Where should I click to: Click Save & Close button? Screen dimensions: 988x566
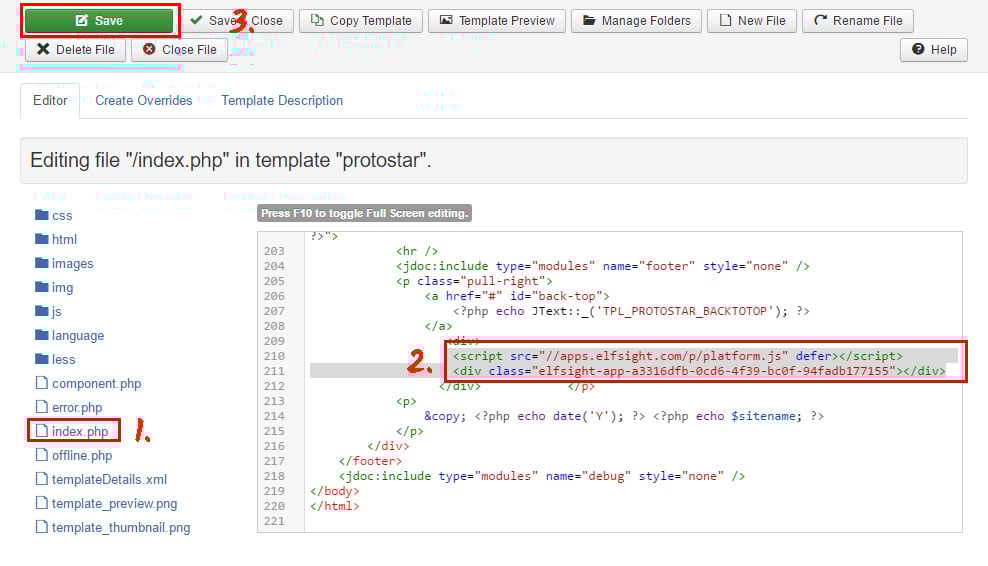point(236,21)
